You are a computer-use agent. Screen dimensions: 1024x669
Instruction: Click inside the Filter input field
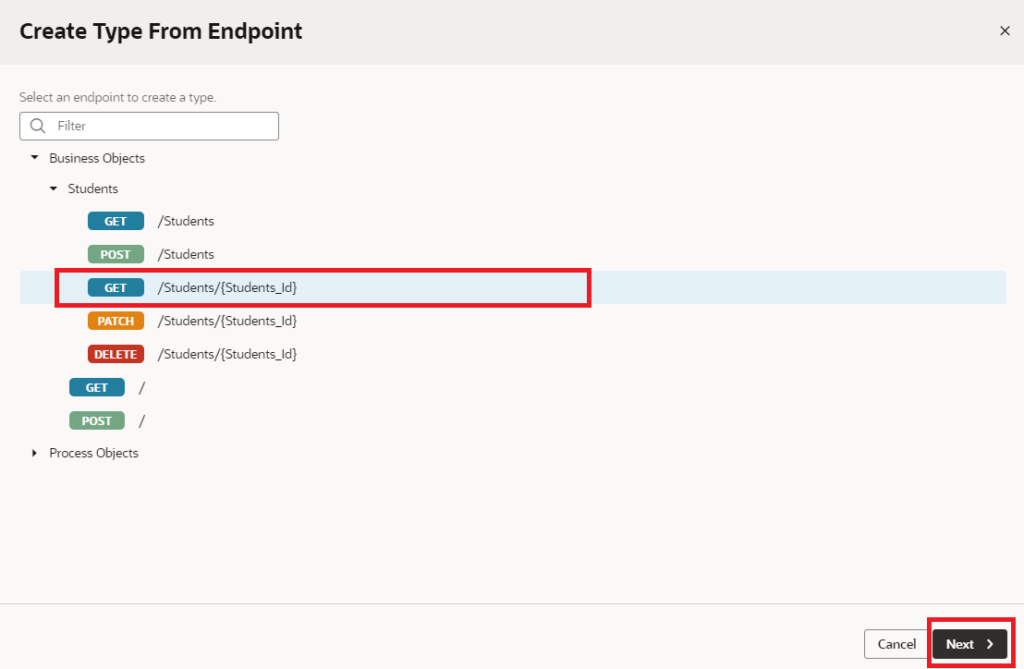point(150,126)
